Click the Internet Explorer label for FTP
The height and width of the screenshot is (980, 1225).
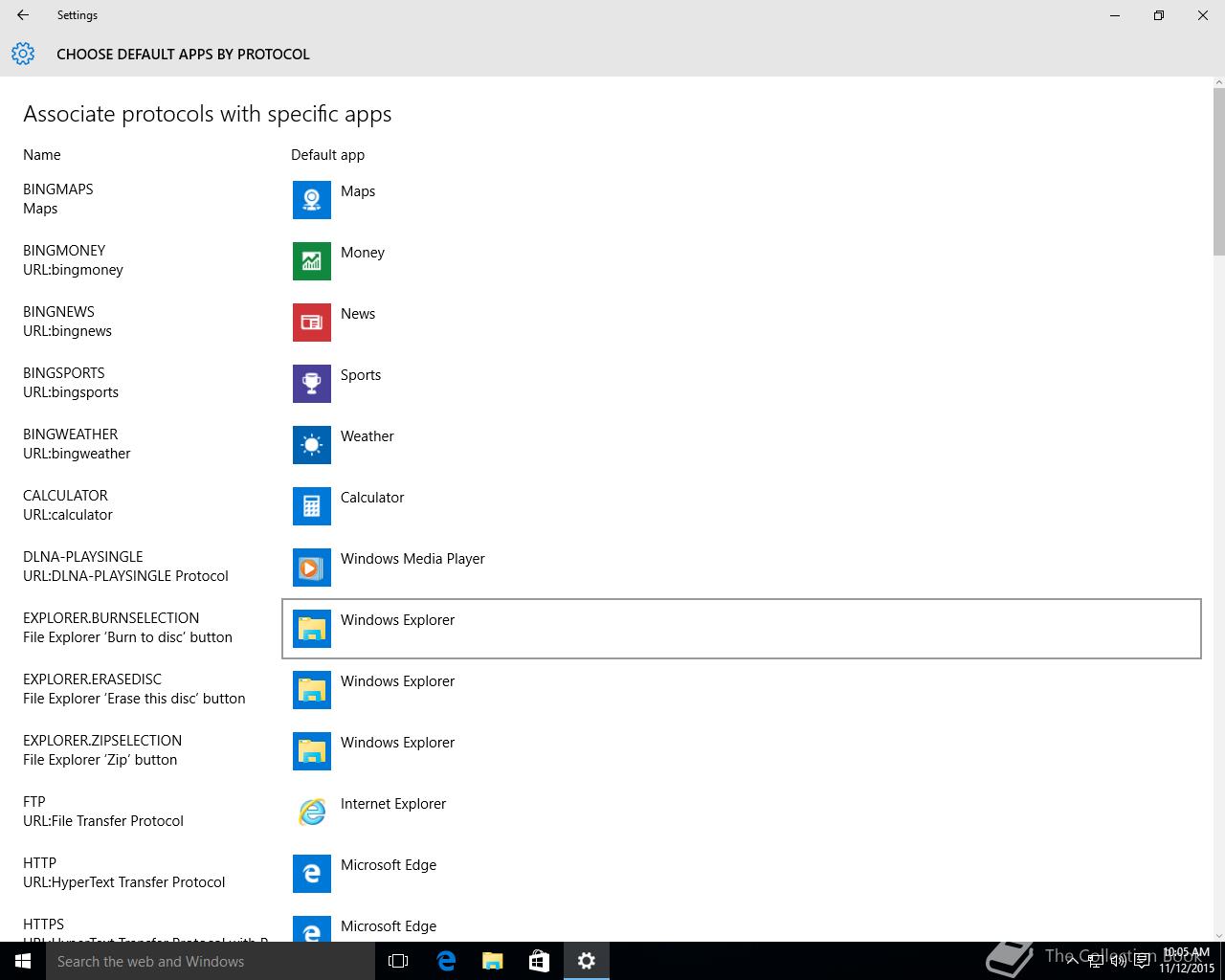(393, 804)
